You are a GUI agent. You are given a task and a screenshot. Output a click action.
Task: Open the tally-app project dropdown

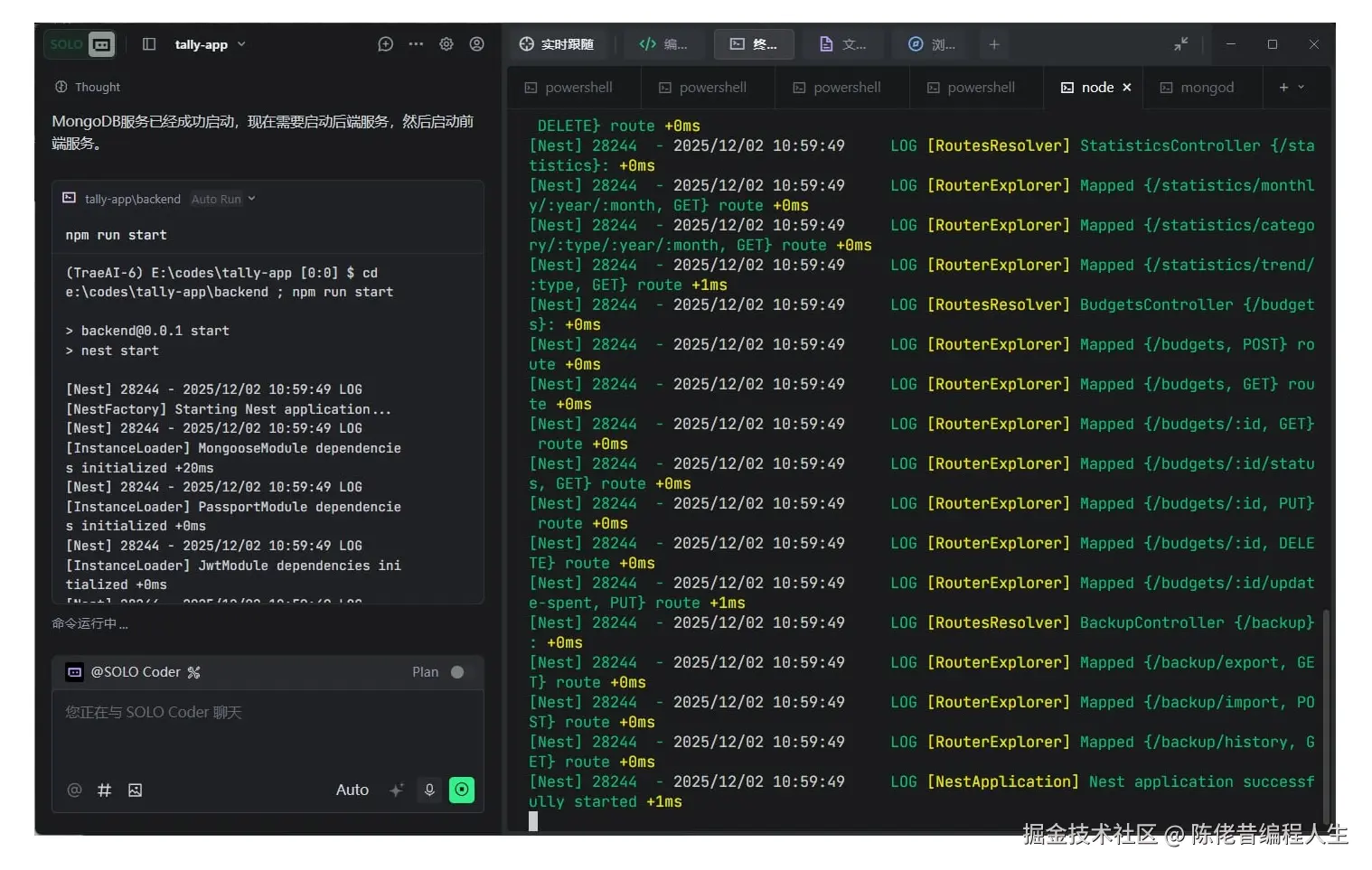[210, 44]
